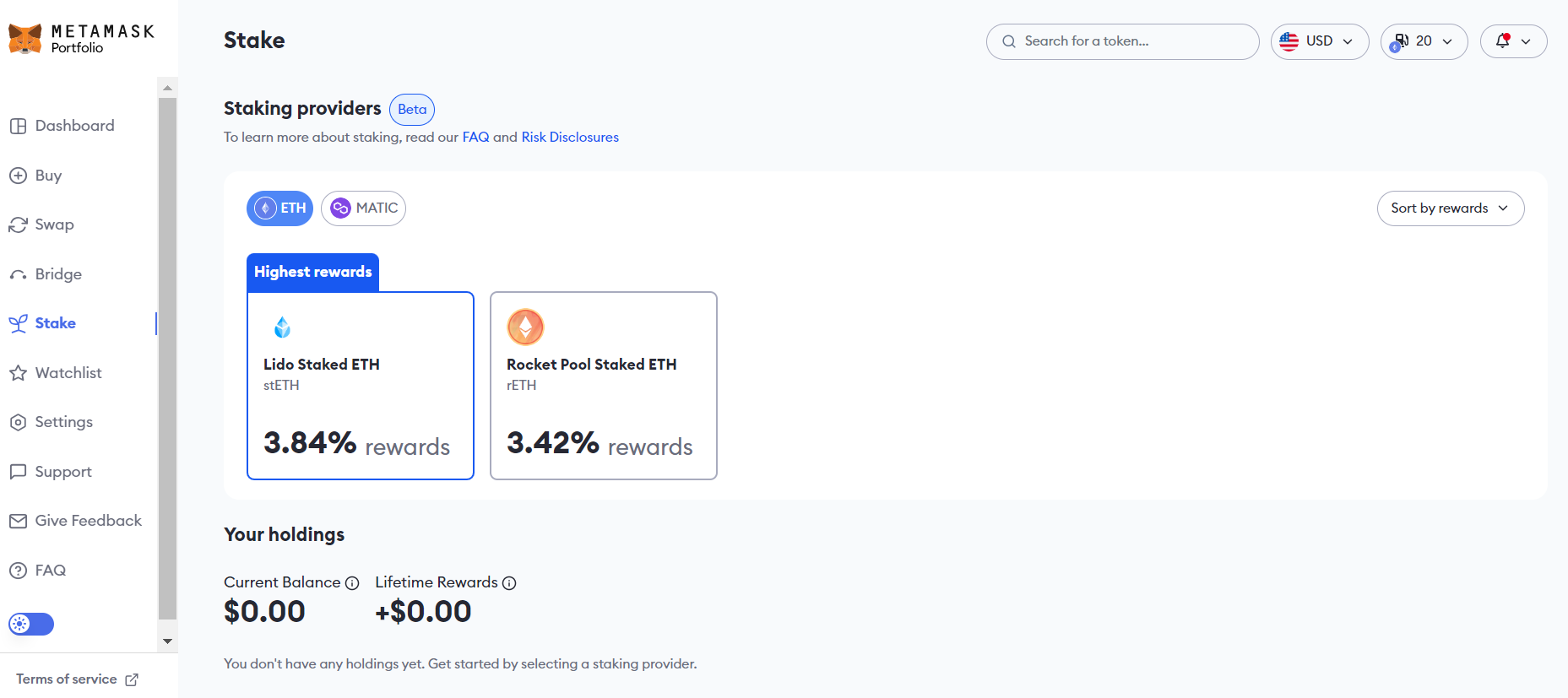Viewport: 1568px width, 698px height.
Task: Open the Swap sidebar item
Action: click(54, 225)
